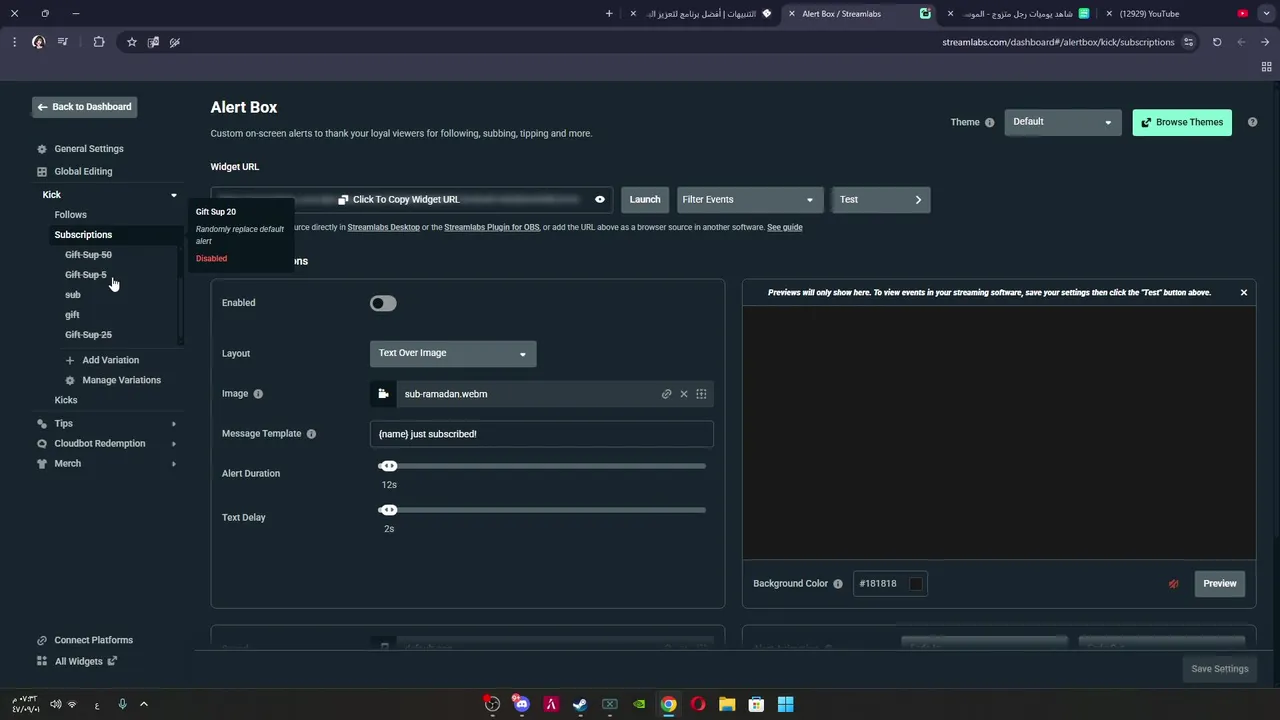The width and height of the screenshot is (1280, 720).
Task: Collapse the Kick section in sidebar
Action: (174, 195)
